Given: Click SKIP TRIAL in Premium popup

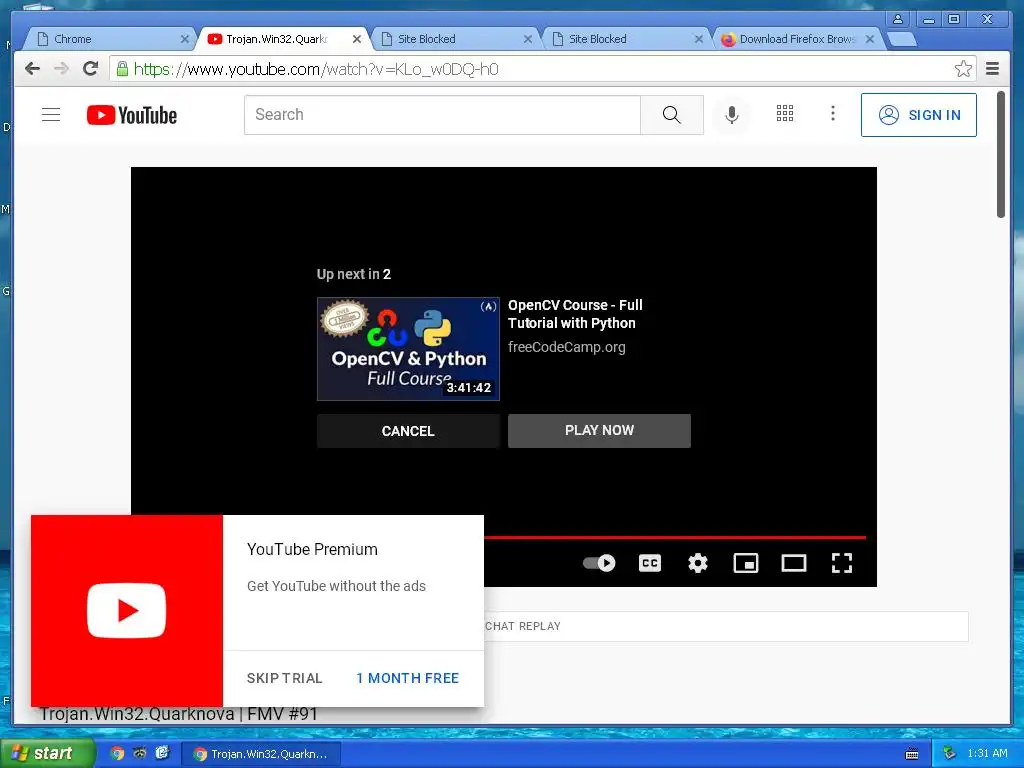Looking at the screenshot, I should 285,678.
